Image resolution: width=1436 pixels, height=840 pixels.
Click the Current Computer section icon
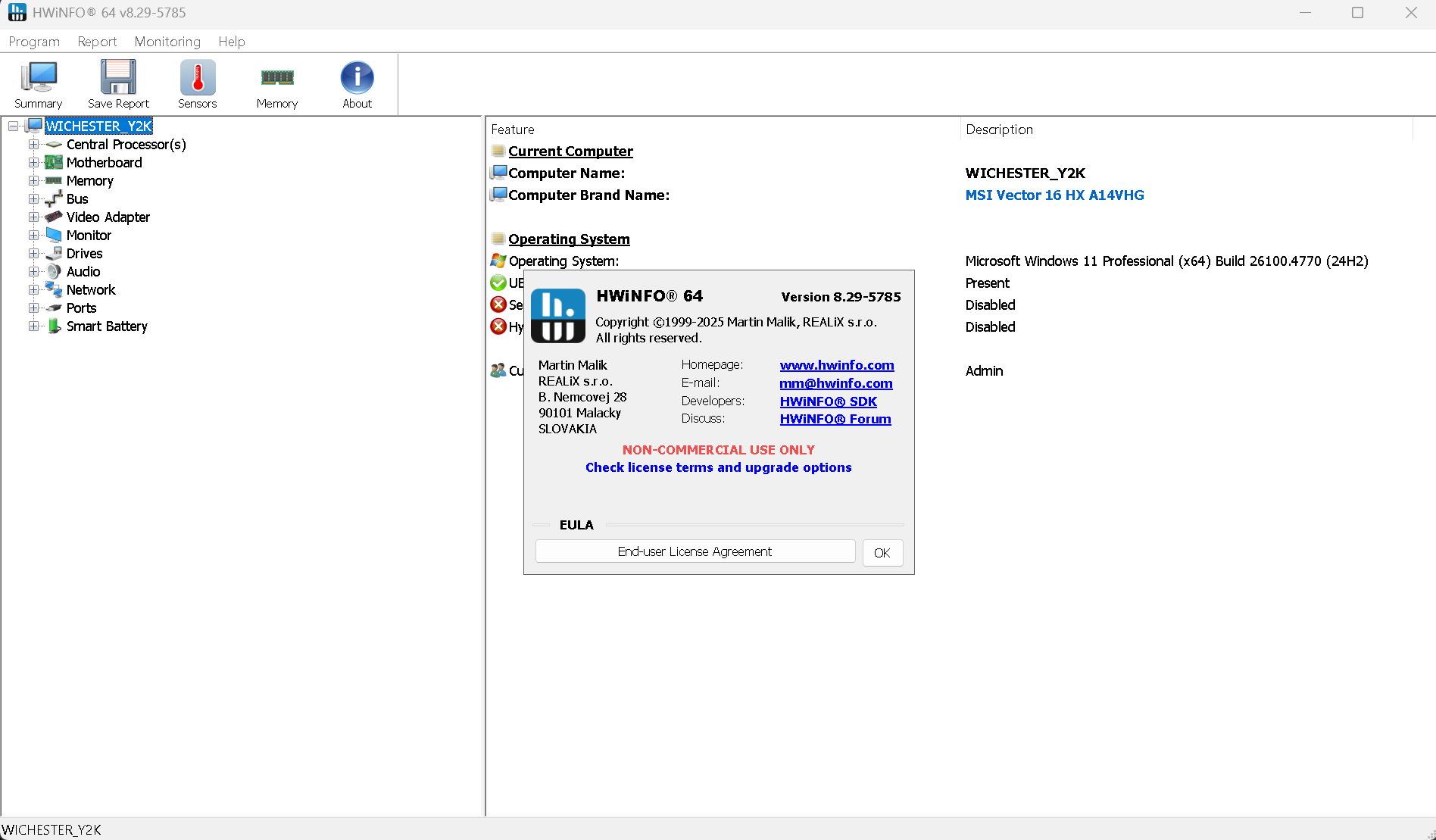click(498, 151)
